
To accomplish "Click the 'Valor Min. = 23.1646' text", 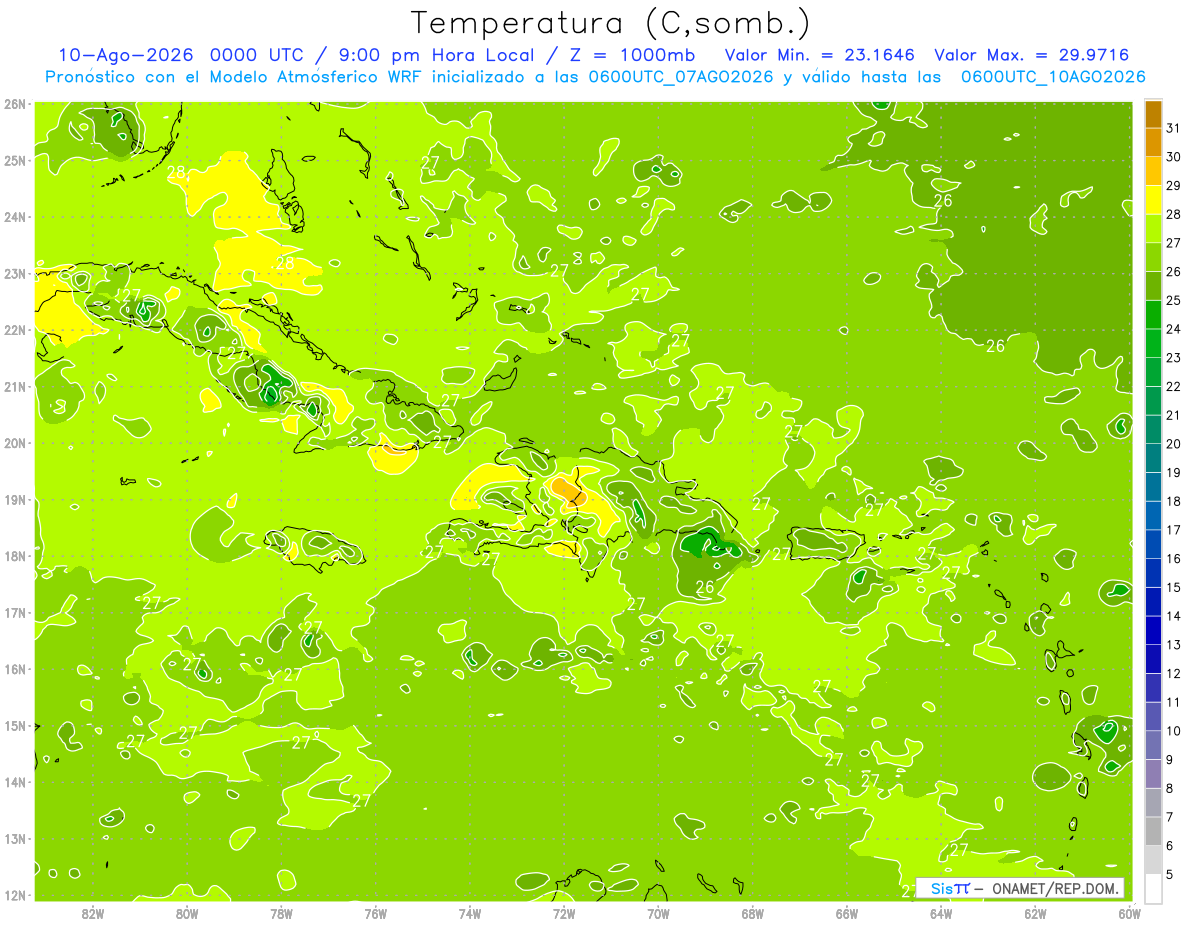I will 819,55.
